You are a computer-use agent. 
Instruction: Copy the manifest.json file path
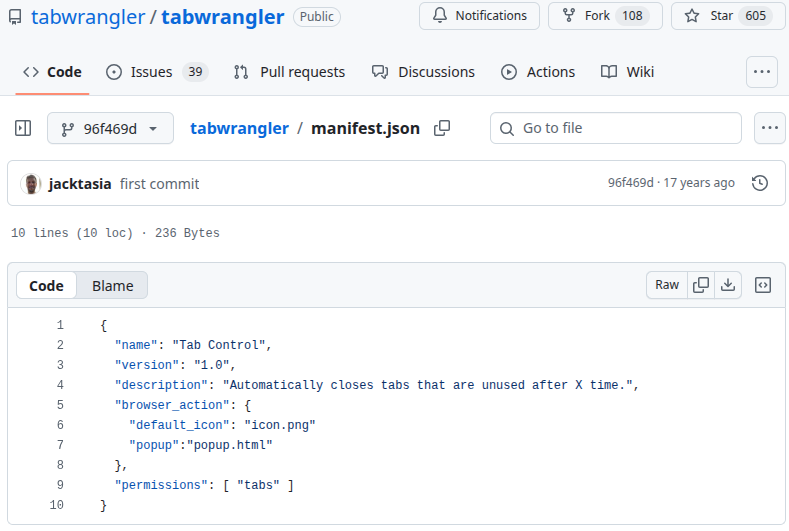pos(442,128)
